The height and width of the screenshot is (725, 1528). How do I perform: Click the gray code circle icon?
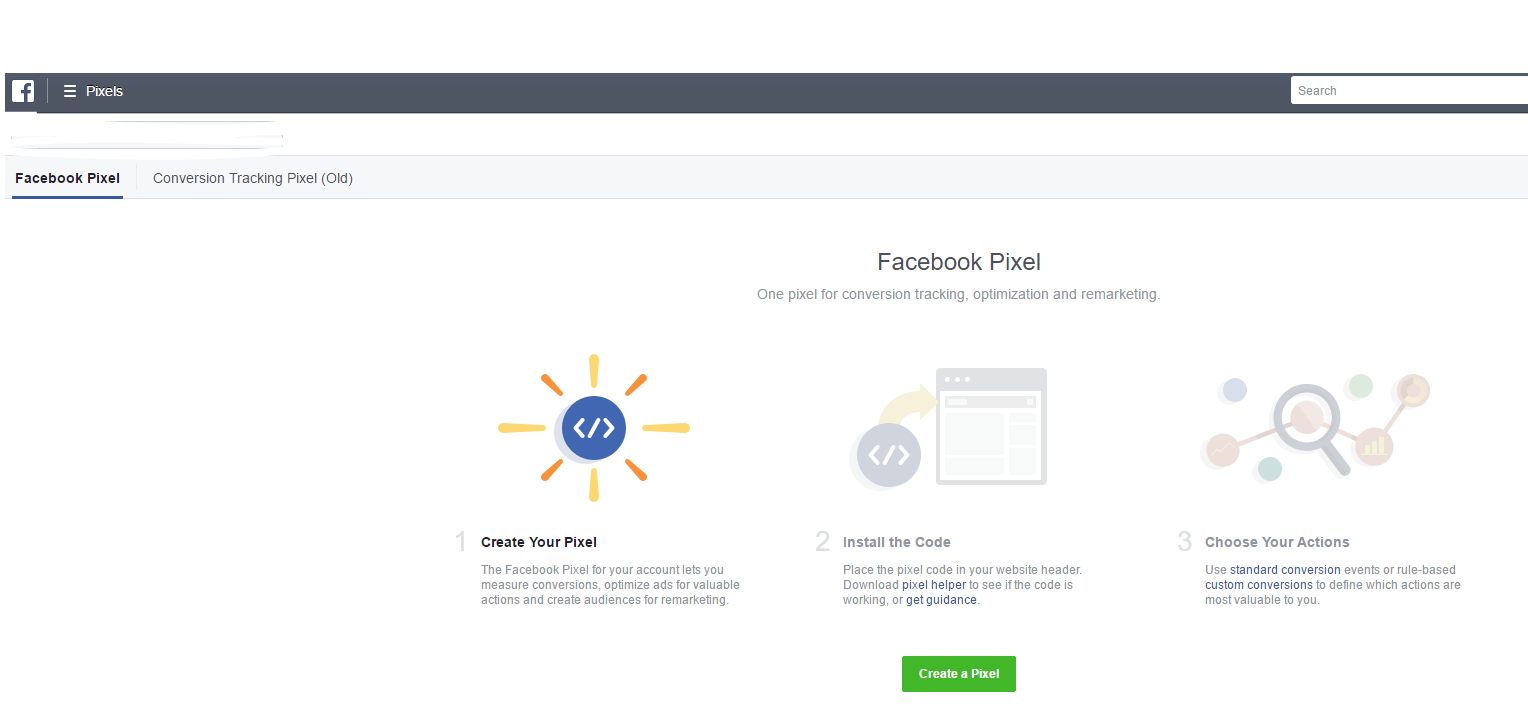(x=888, y=455)
